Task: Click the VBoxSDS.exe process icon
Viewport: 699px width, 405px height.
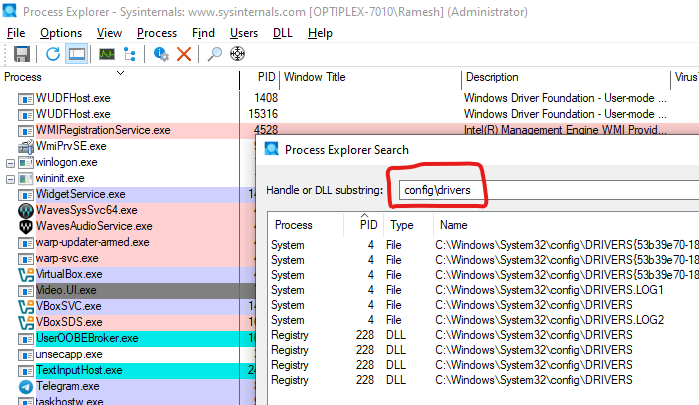Action: [x=26, y=322]
